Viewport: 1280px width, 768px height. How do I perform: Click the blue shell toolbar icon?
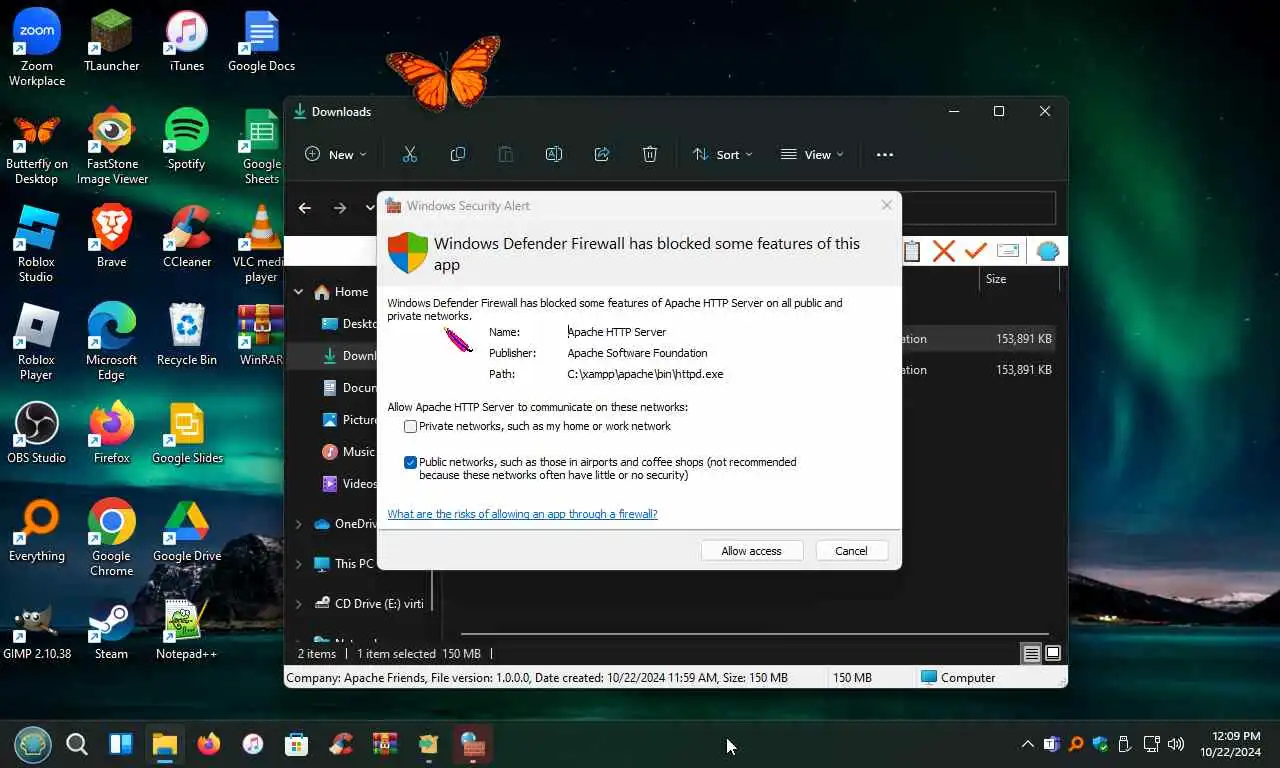tap(1047, 251)
